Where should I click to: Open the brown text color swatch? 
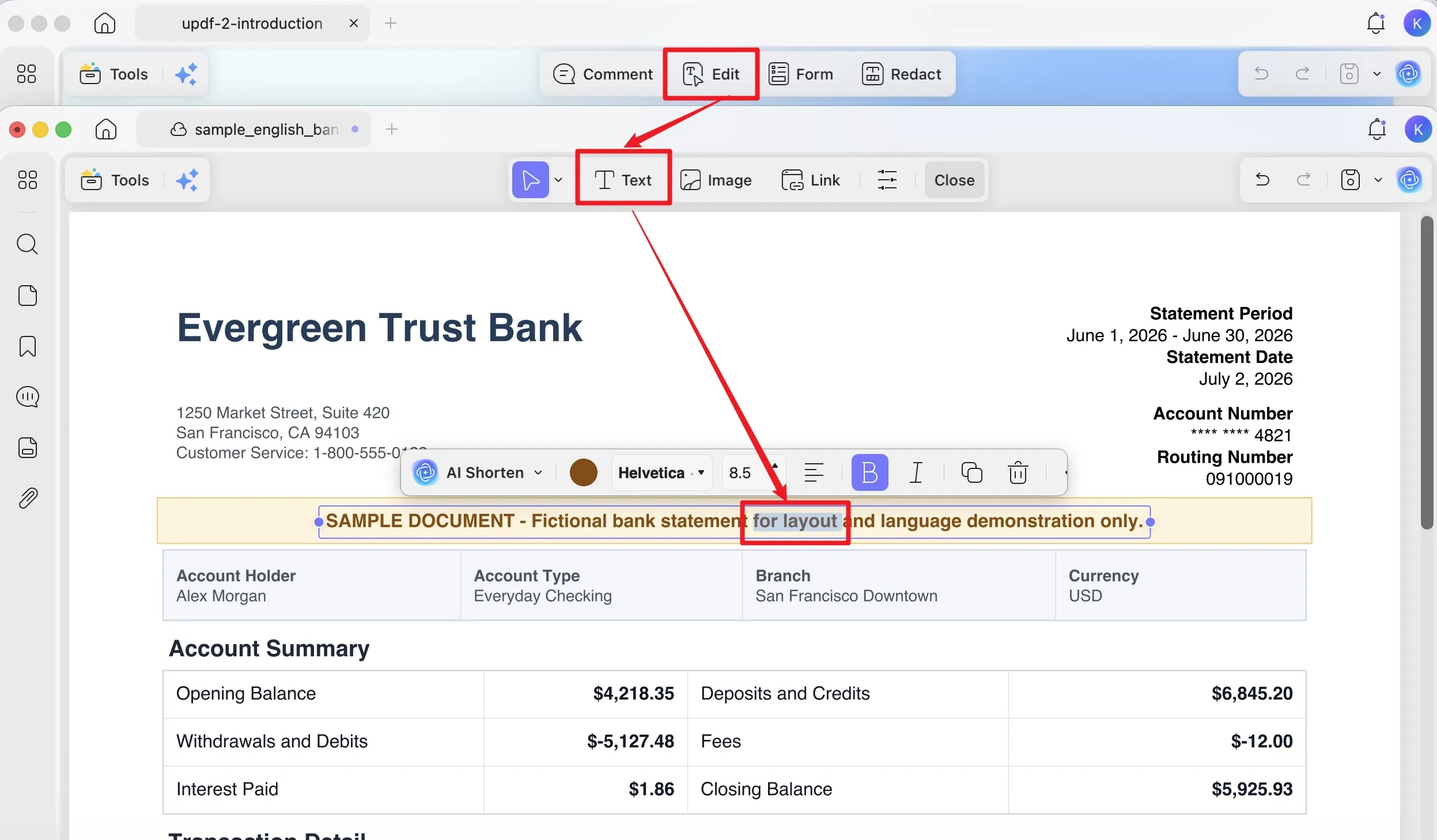(583, 472)
